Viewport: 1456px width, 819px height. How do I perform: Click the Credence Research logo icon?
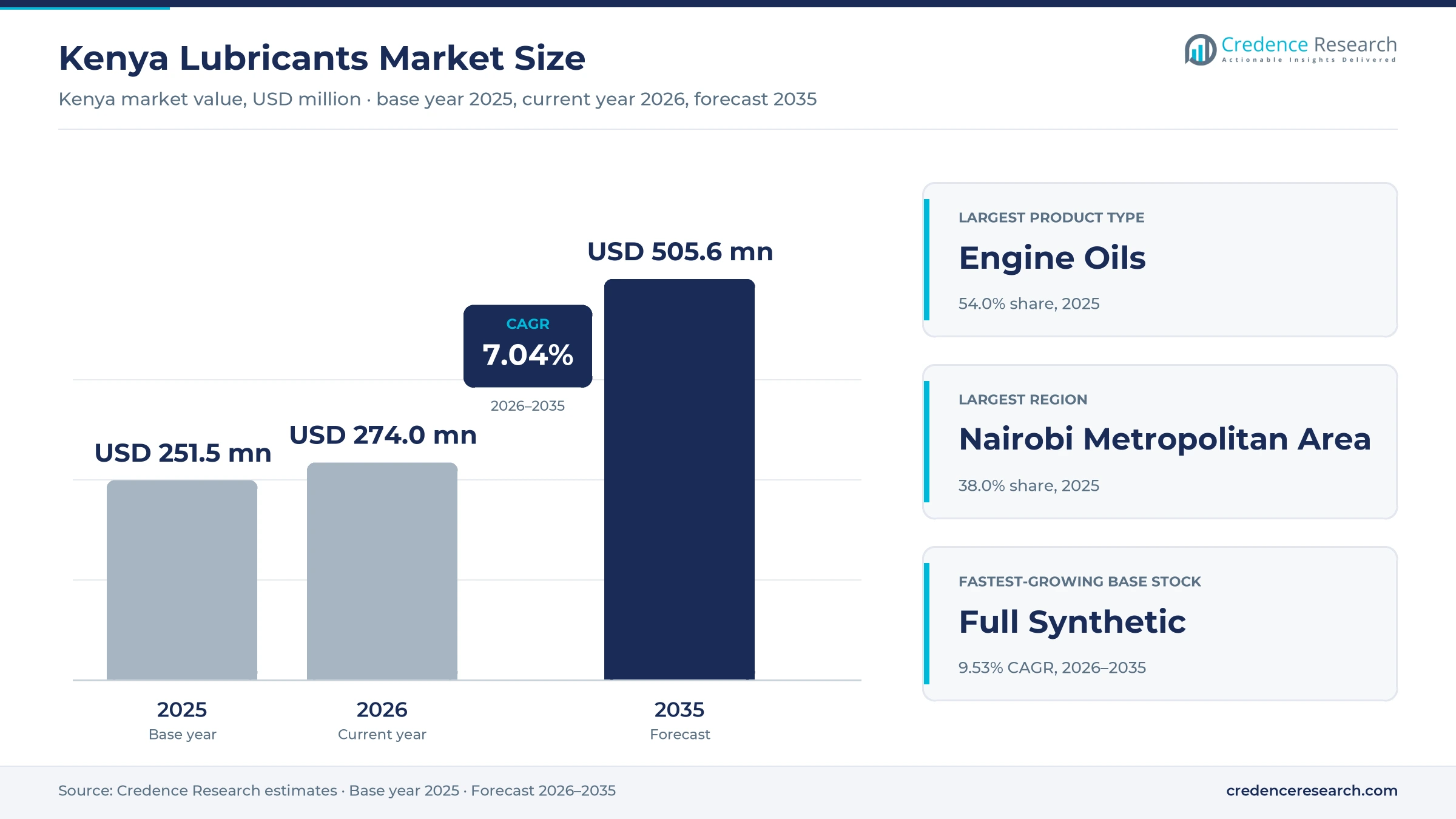pyautogui.click(x=1201, y=50)
